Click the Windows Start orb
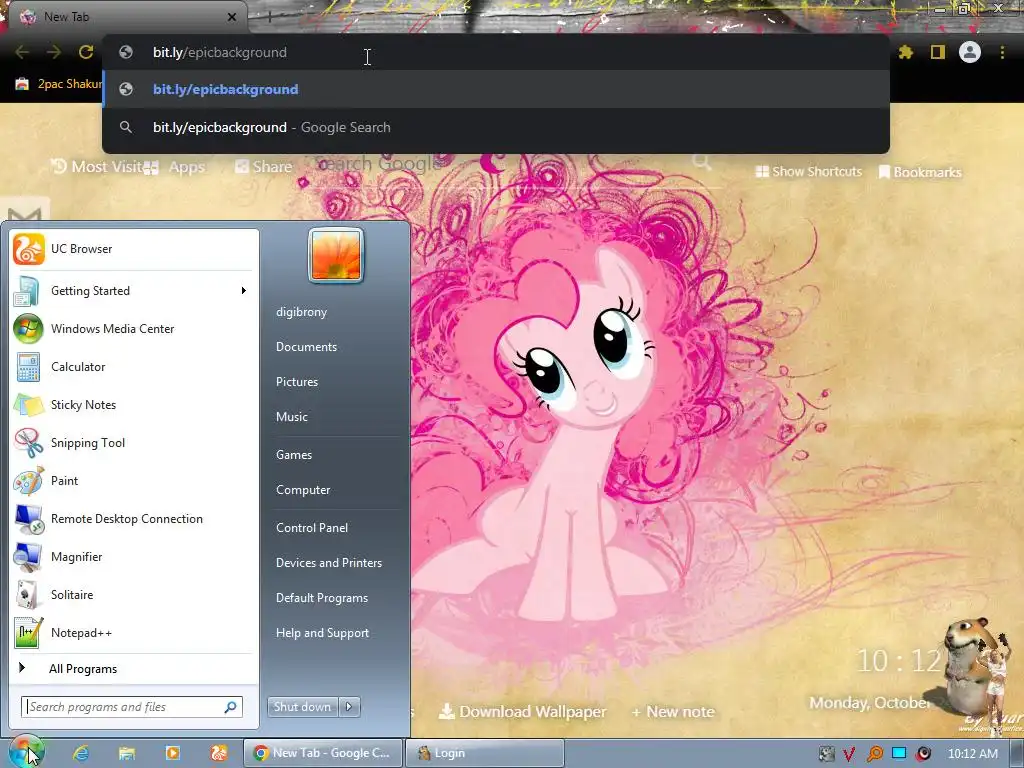This screenshot has height=768, width=1024. pos(26,752)
